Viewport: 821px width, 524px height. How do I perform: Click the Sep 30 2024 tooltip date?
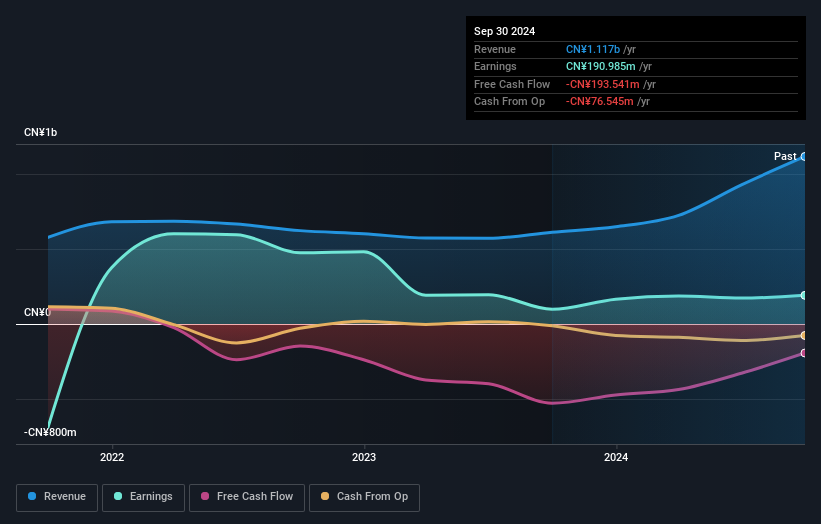coord(504,31)
